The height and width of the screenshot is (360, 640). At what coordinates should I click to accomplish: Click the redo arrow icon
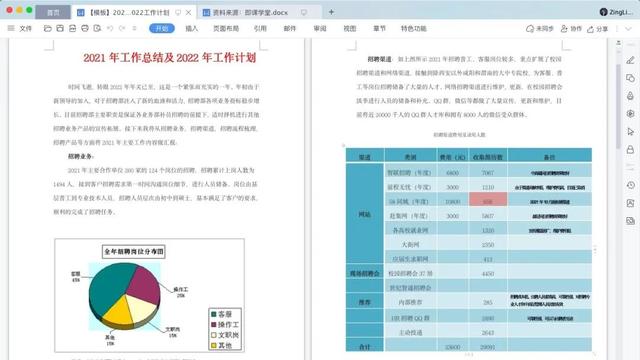(122, 29)
